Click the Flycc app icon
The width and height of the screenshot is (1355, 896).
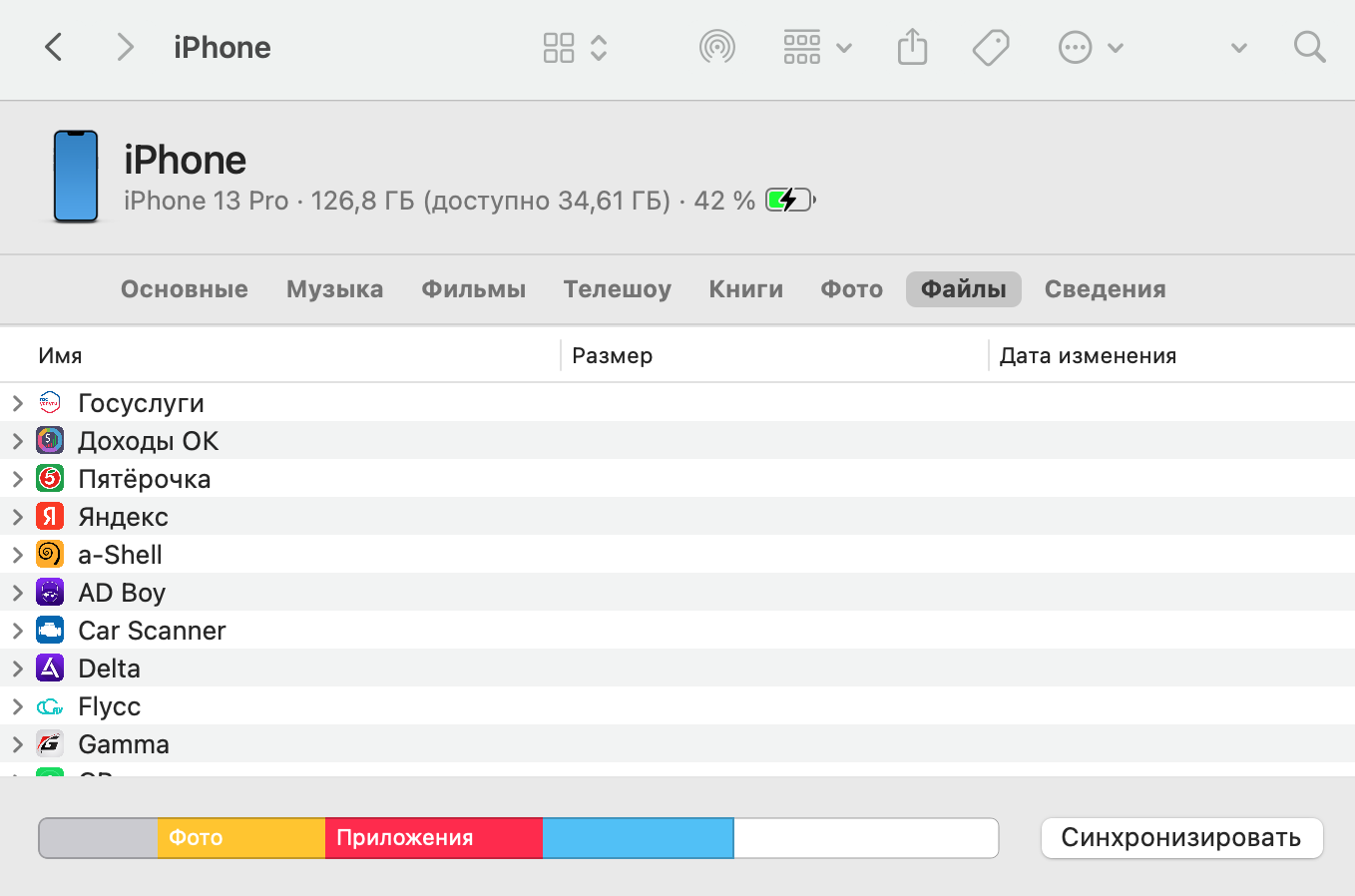point(50,706)
